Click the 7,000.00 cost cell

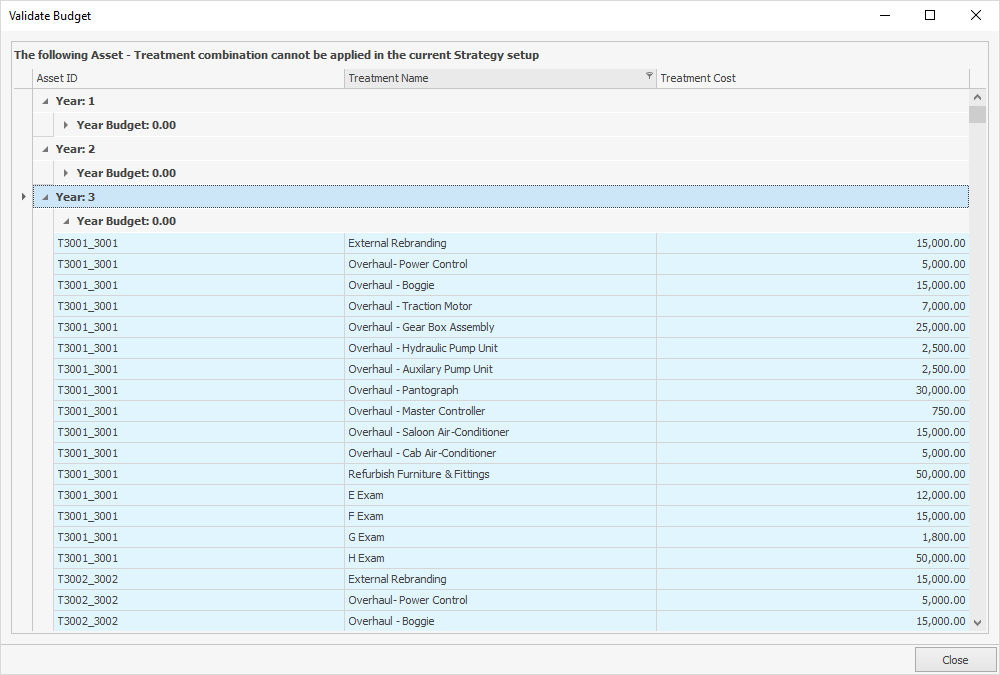click(812, 306)
